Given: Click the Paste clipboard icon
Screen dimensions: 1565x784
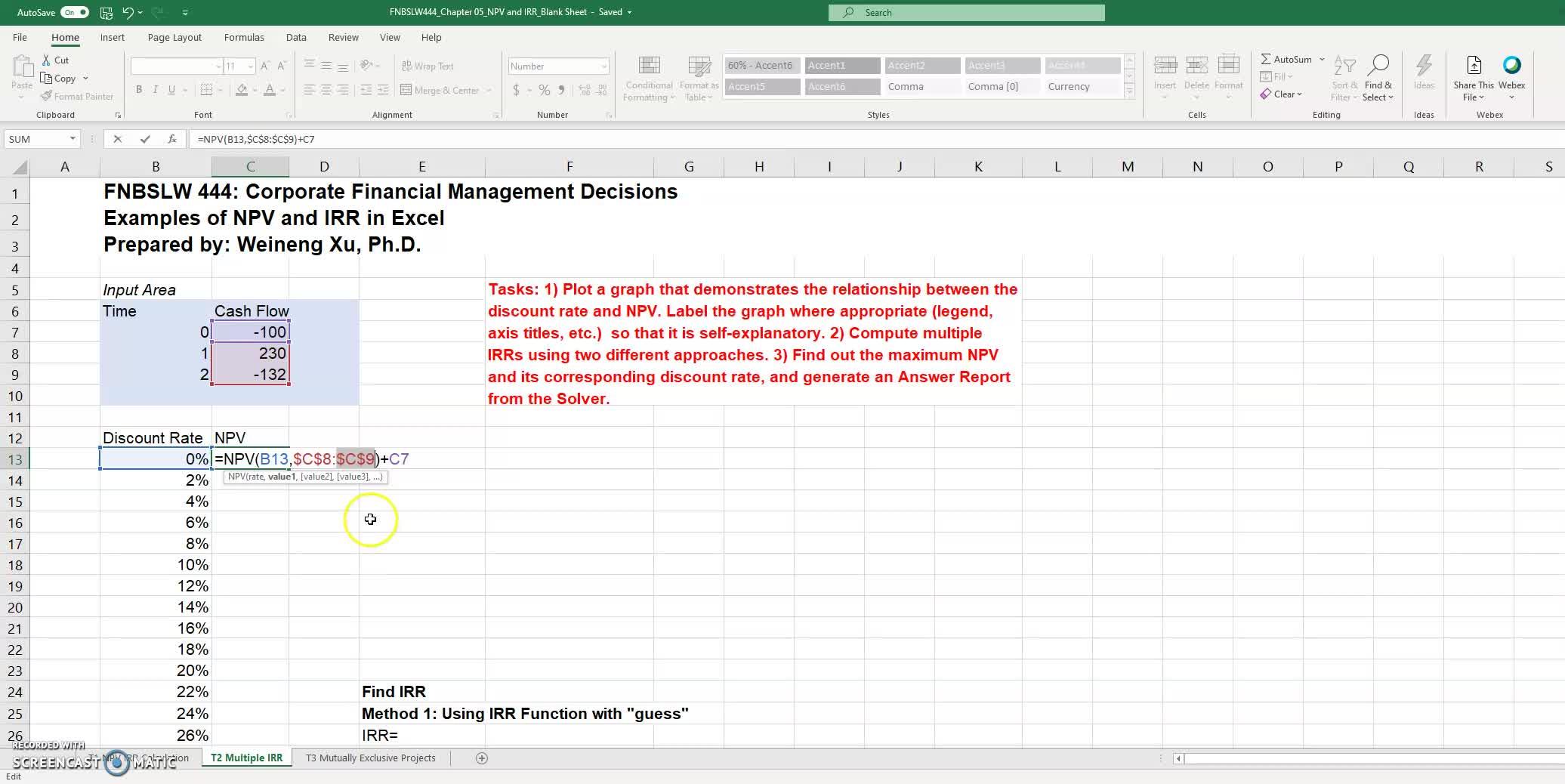Looking at the screenshot, I should (x=22, y=67).
